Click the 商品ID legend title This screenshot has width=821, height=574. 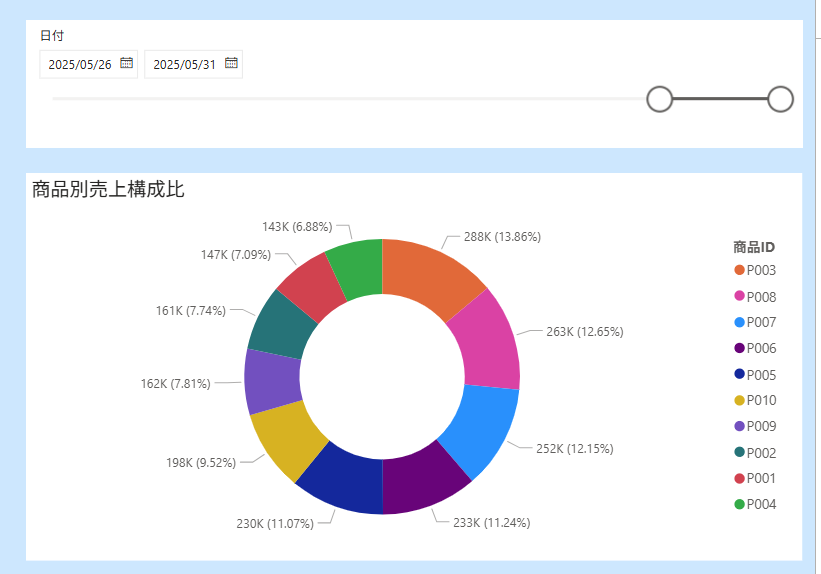(754, 247)
